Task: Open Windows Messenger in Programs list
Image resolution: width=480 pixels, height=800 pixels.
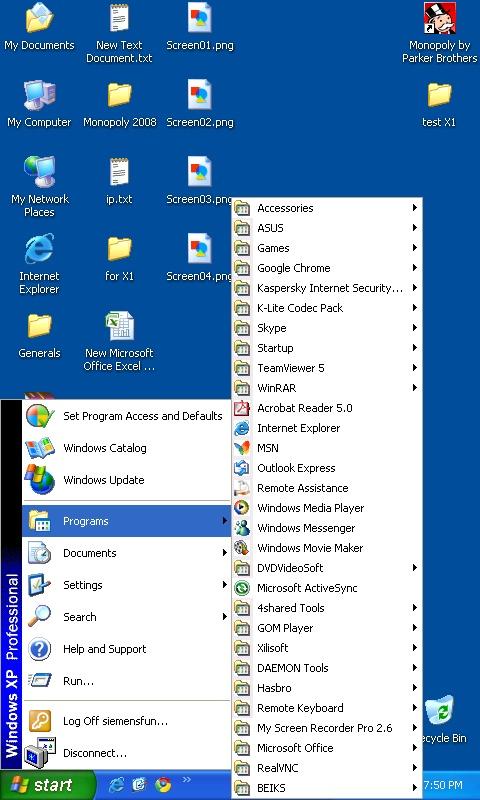Action: pos(327,528)
